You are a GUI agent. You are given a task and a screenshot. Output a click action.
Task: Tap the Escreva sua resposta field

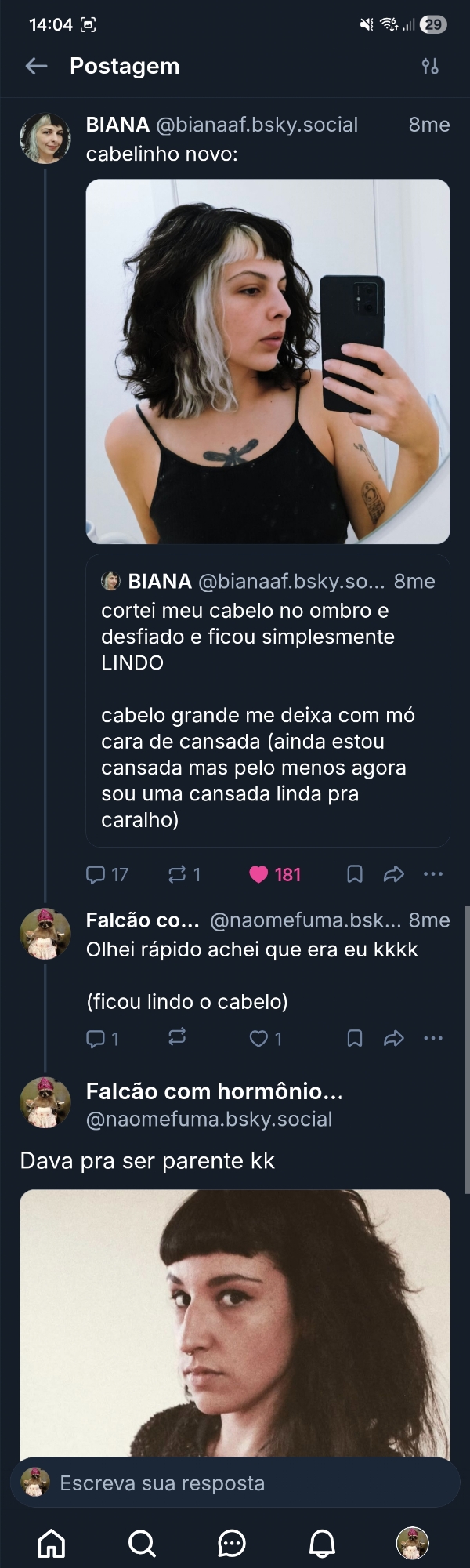pos(235,1483)
